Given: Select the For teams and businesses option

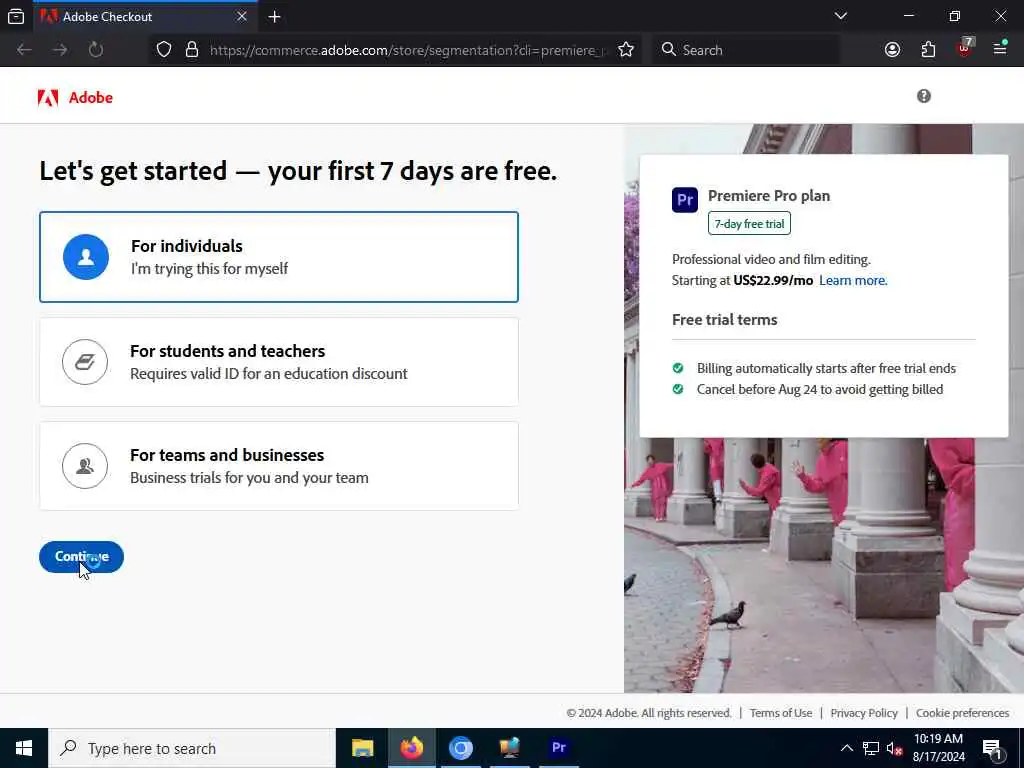Looking at the screenshot, I should coord(279,466).
